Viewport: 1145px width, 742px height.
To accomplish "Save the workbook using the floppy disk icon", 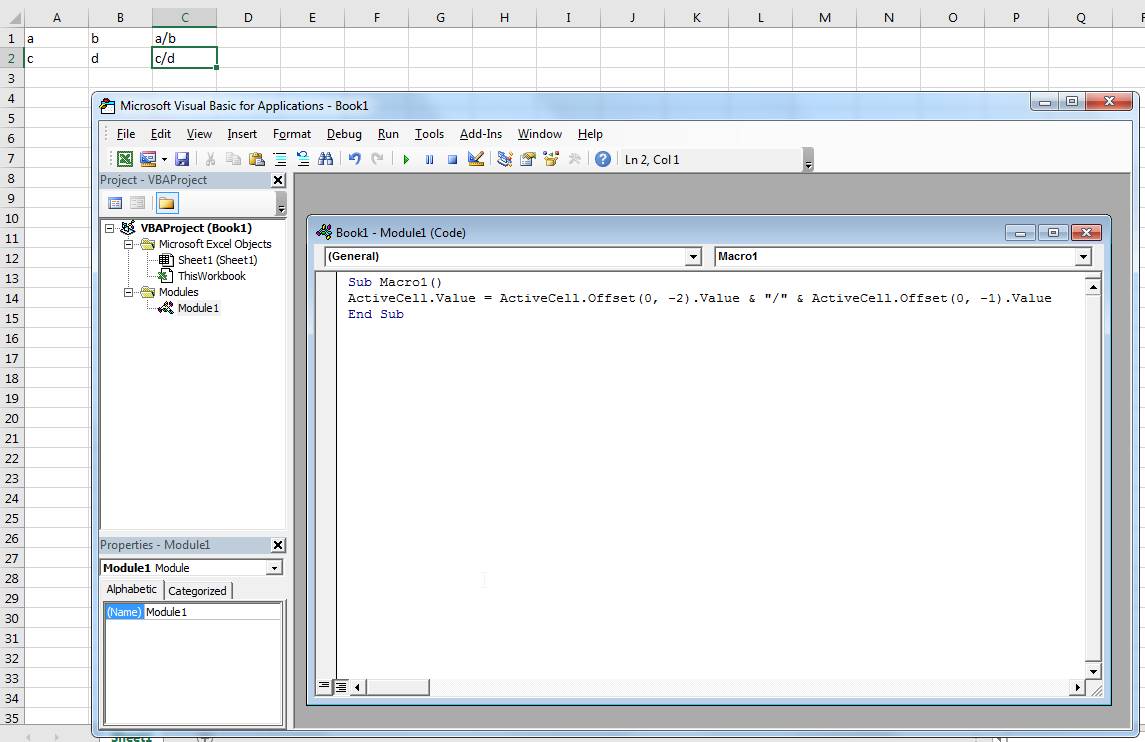I will click(182, 159).
